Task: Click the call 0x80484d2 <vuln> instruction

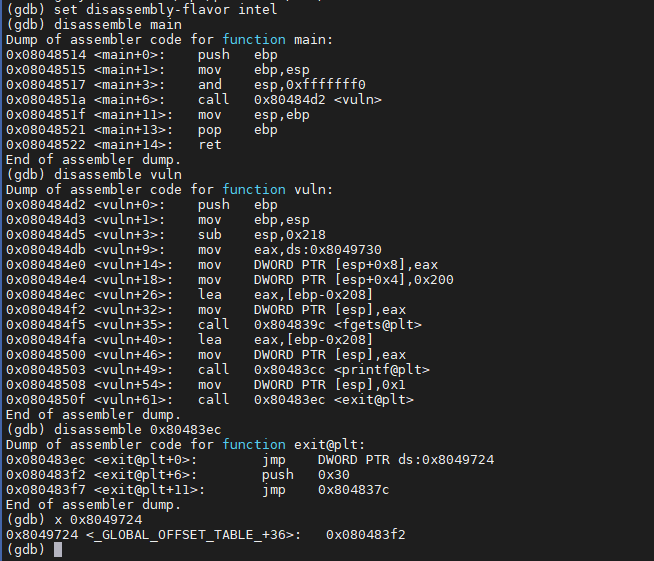Action: coord(290,100)
